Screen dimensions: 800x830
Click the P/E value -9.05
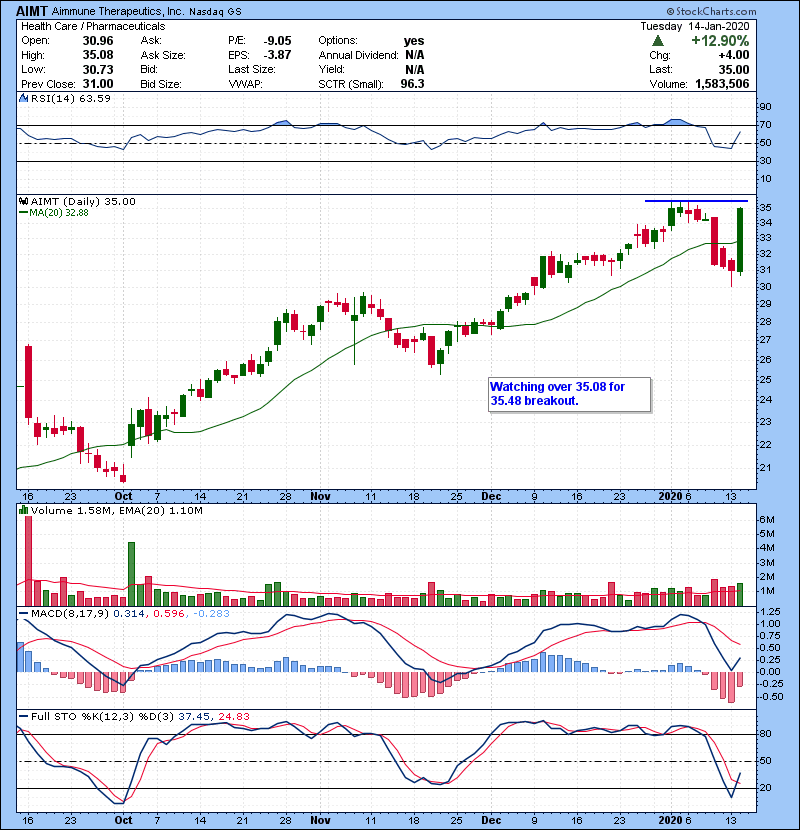tap(277, 41)
